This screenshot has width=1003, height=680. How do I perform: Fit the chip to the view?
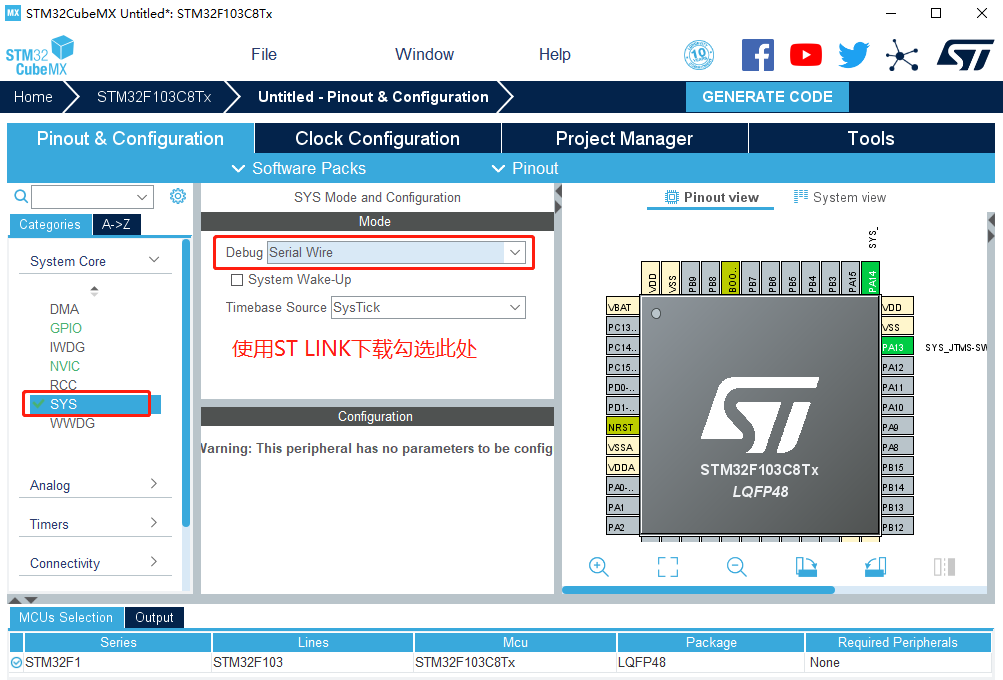tap(668, 567)
